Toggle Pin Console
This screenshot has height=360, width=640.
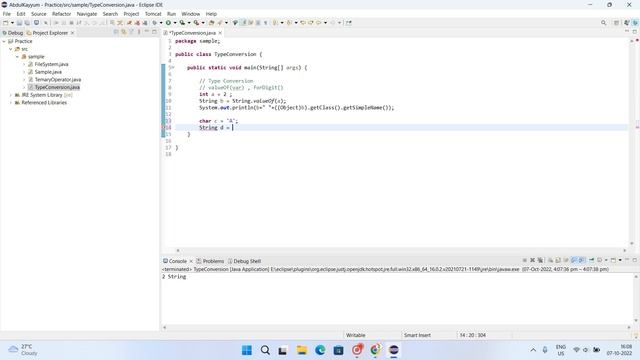click(x=591, y=260)
